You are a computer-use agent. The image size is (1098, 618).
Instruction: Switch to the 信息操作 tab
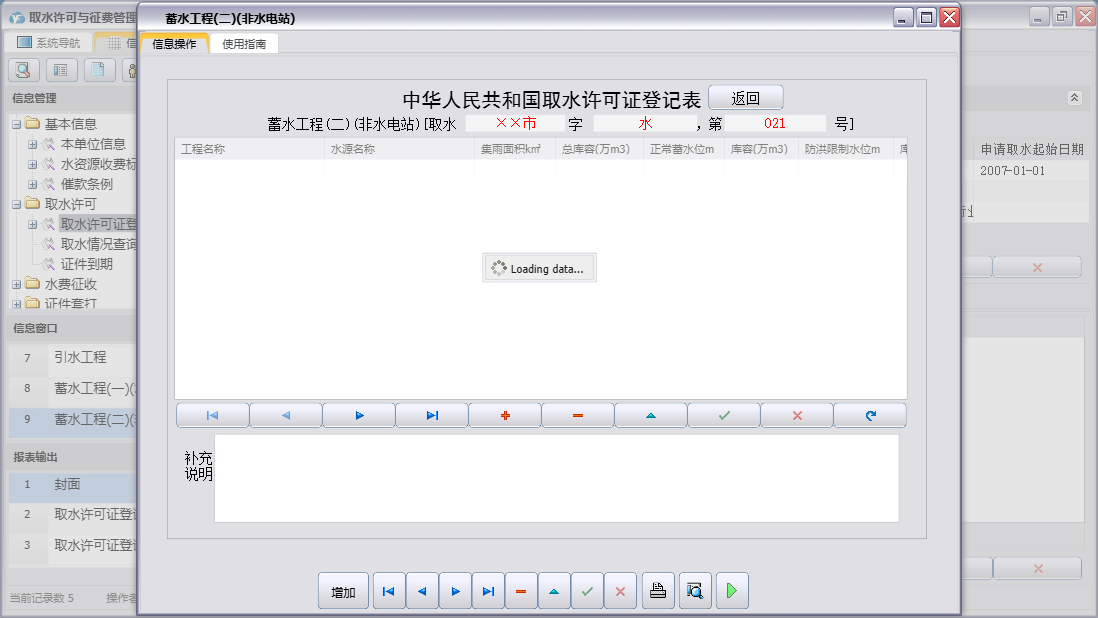click(174, 43)
